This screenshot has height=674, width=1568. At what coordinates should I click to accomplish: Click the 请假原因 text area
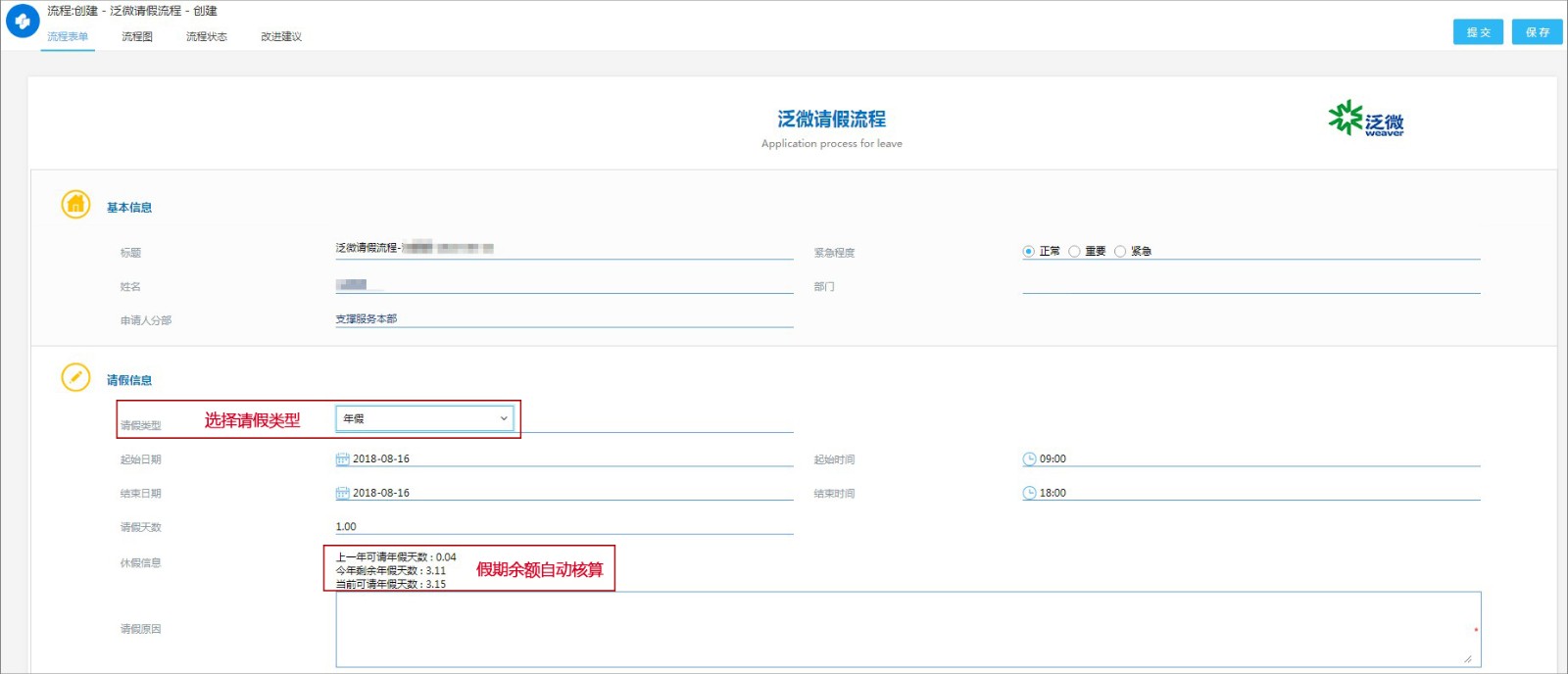908,629
